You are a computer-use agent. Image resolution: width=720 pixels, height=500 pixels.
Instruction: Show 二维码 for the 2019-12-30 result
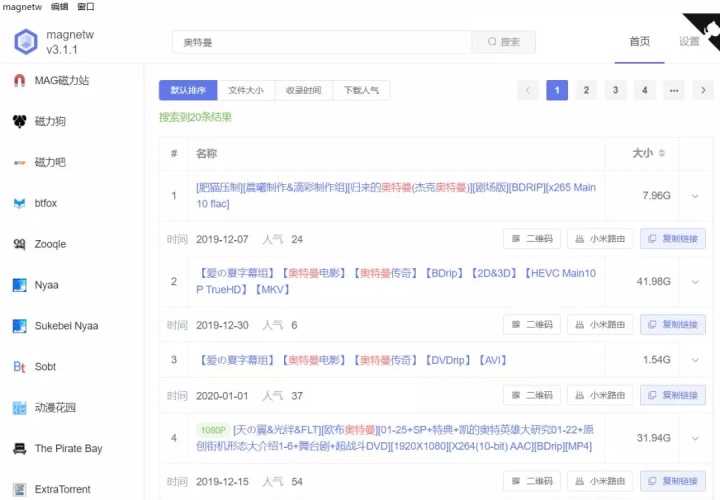532,325
